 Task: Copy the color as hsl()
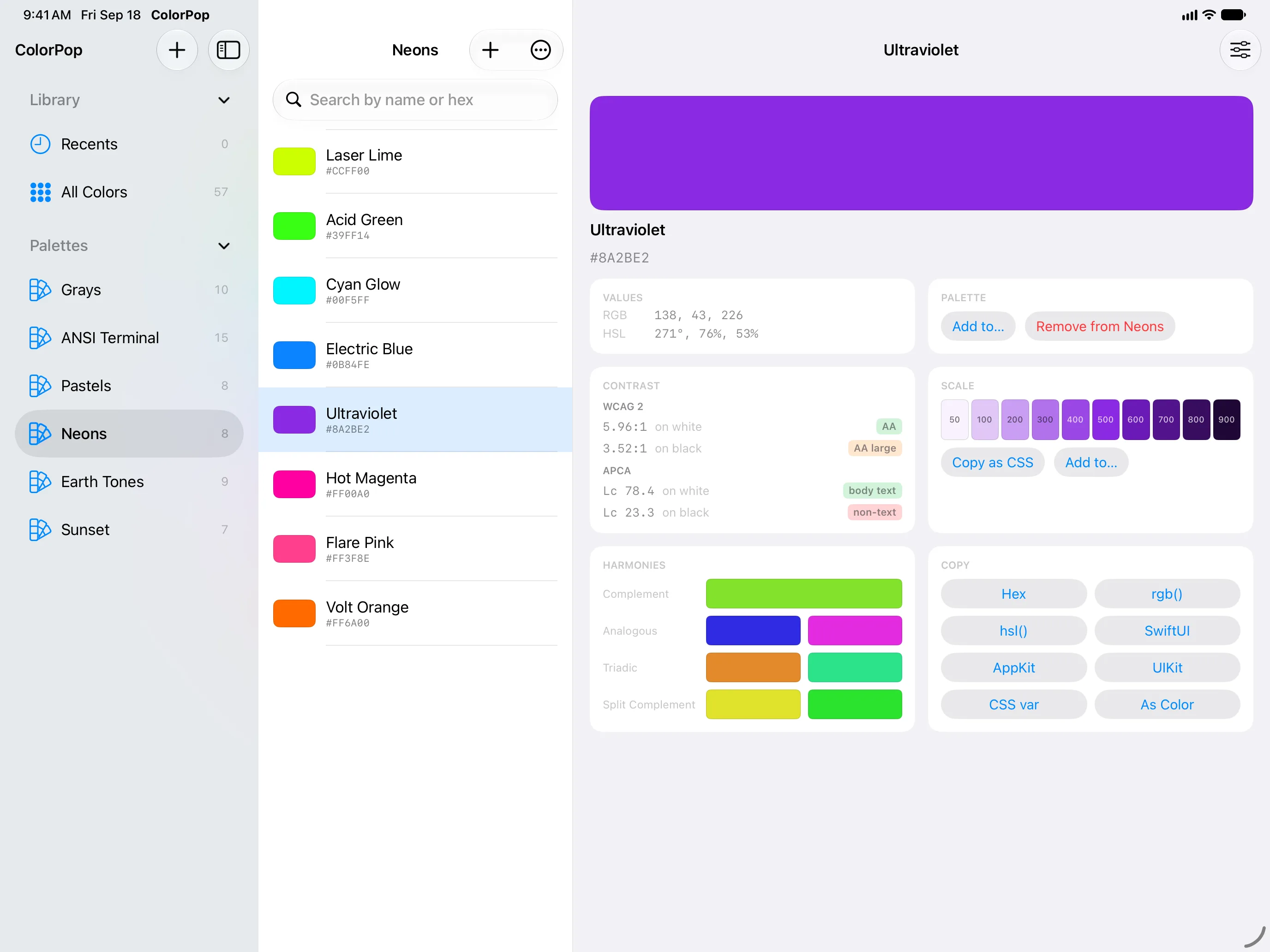click(1013, 631)
